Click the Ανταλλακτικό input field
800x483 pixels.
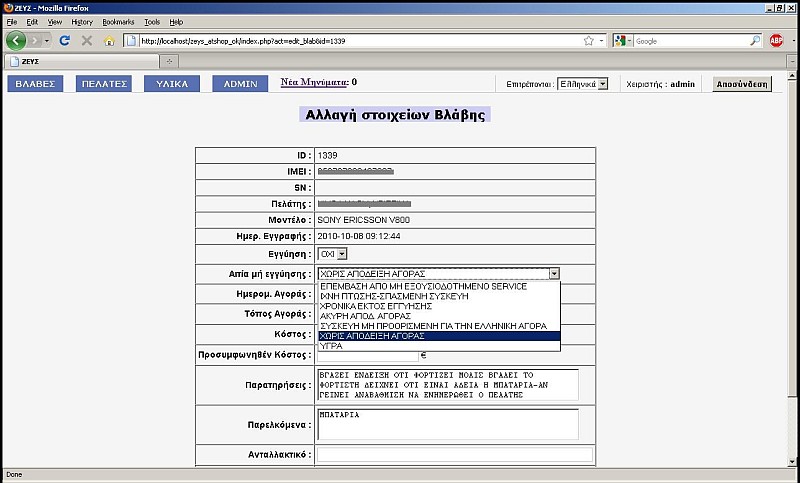coord(455,454)
